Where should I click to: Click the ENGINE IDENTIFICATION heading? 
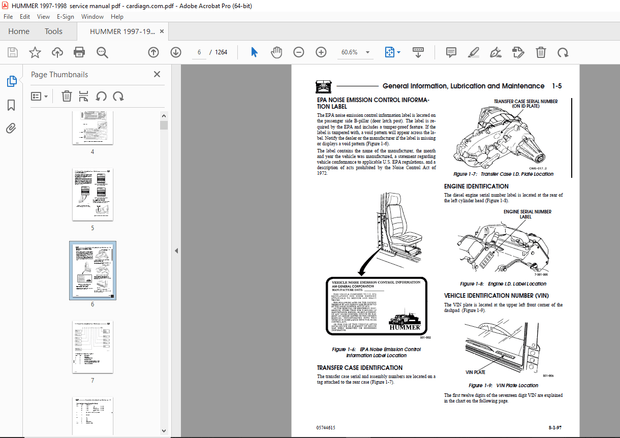coord(476,186)
